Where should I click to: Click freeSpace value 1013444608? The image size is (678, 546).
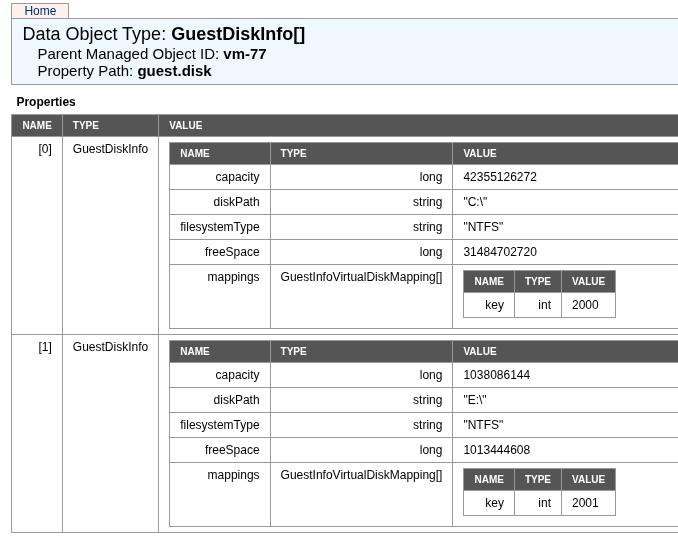pos(496,450)
